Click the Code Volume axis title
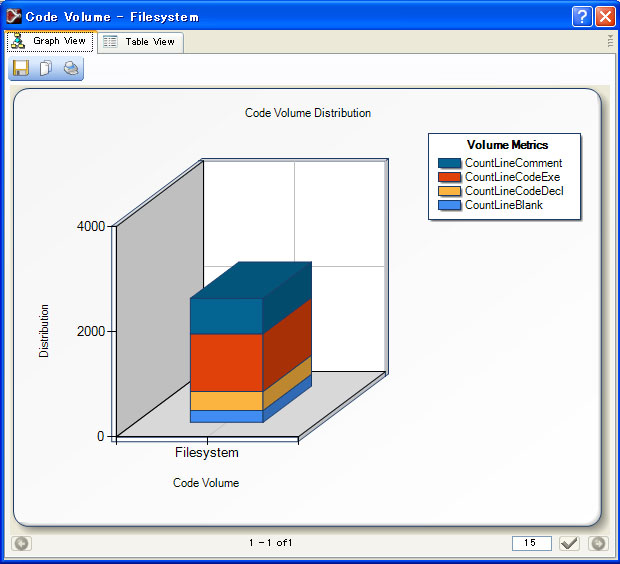This screenshot has width=620, height=564. [x=206, y=483]
